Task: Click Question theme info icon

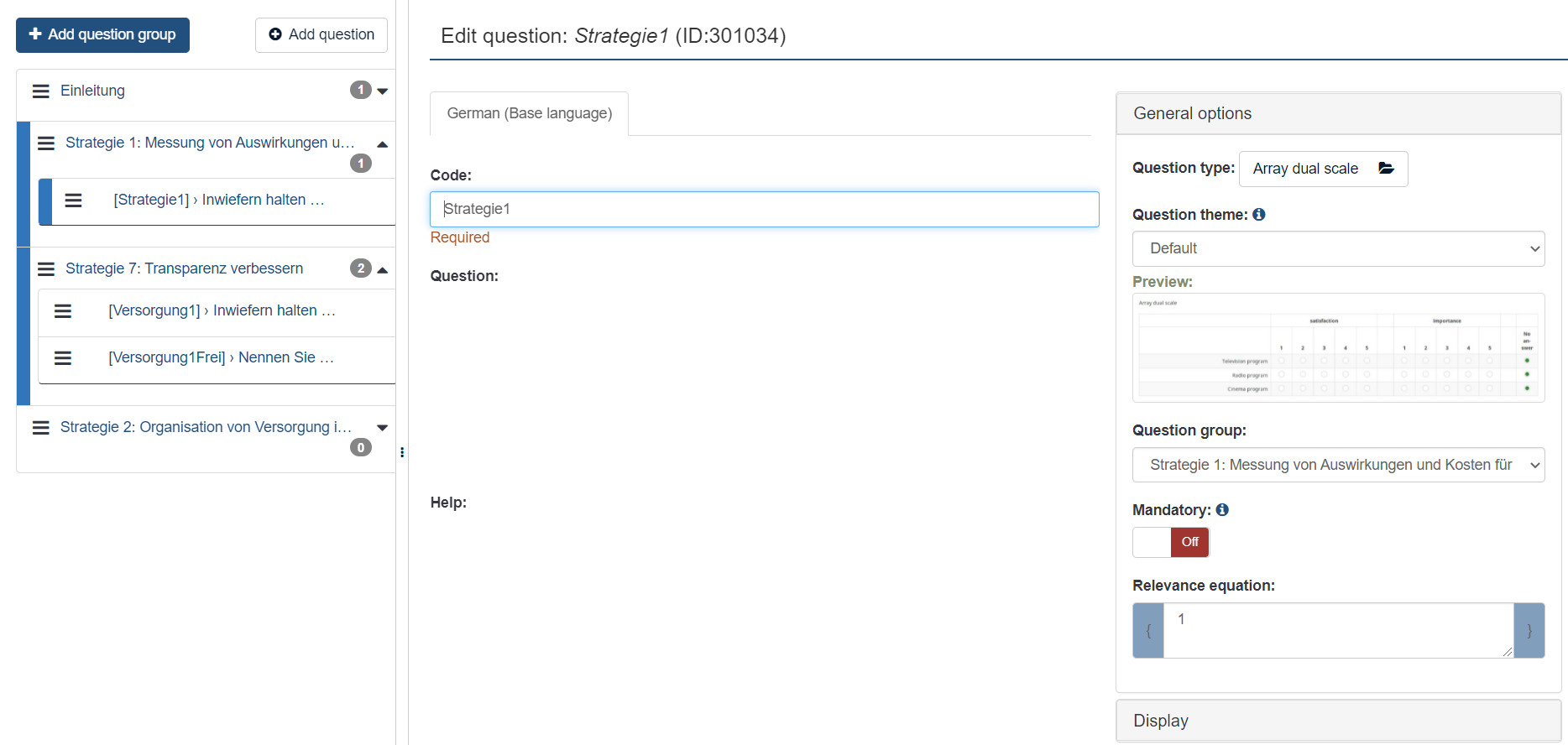Action: [1258, 215]
